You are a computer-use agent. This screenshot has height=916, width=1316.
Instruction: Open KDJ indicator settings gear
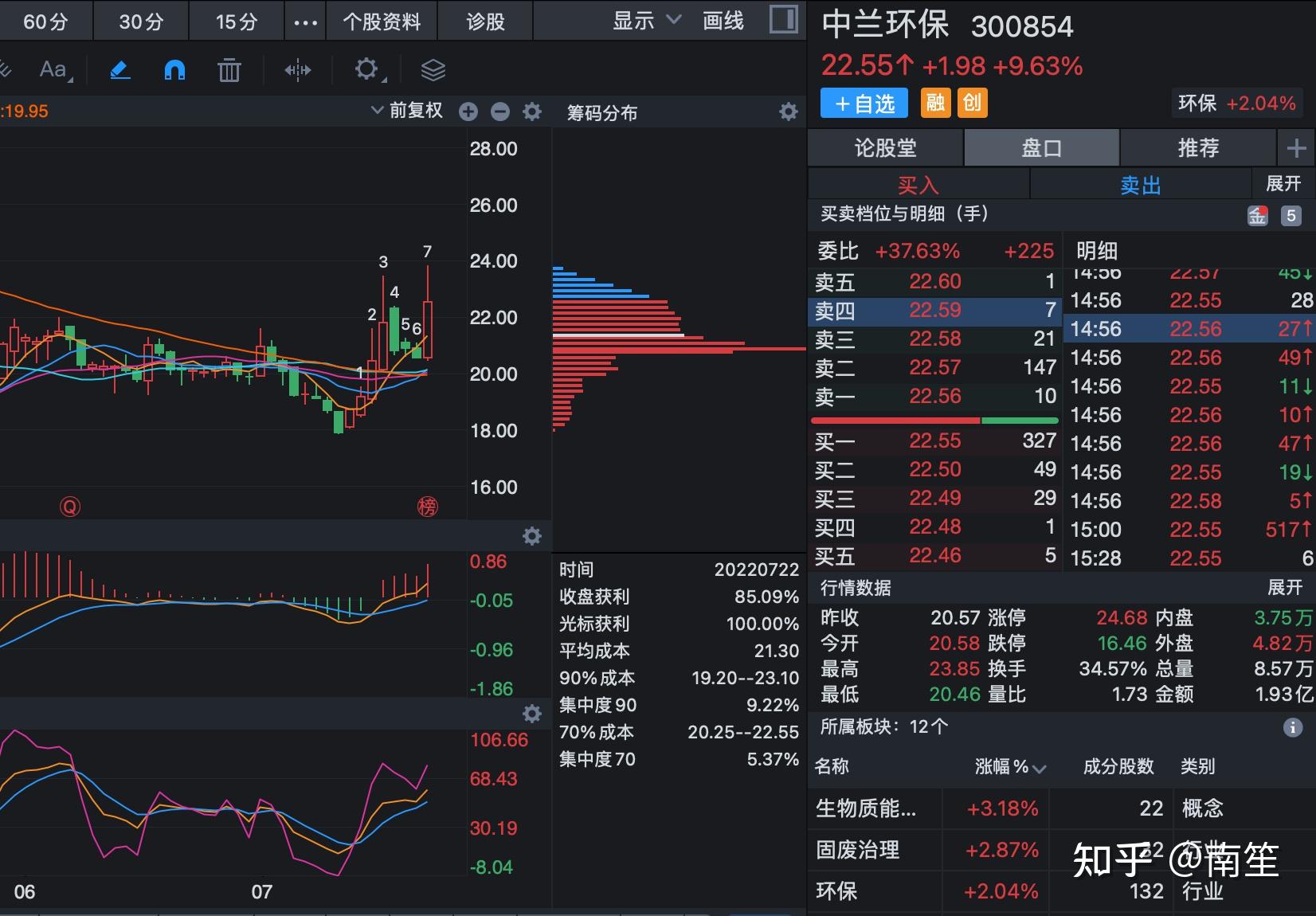tap(532, 713)
